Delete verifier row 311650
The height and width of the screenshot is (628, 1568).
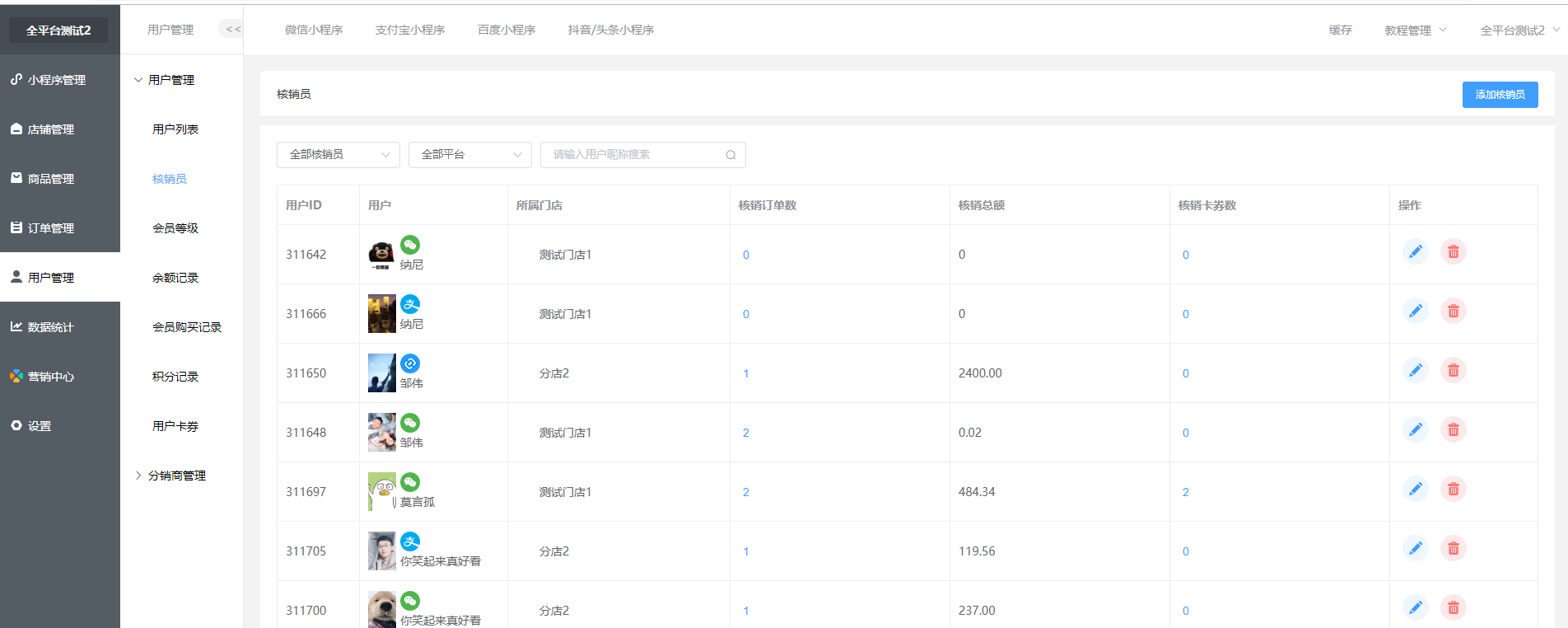click(x=1453, y=371)
